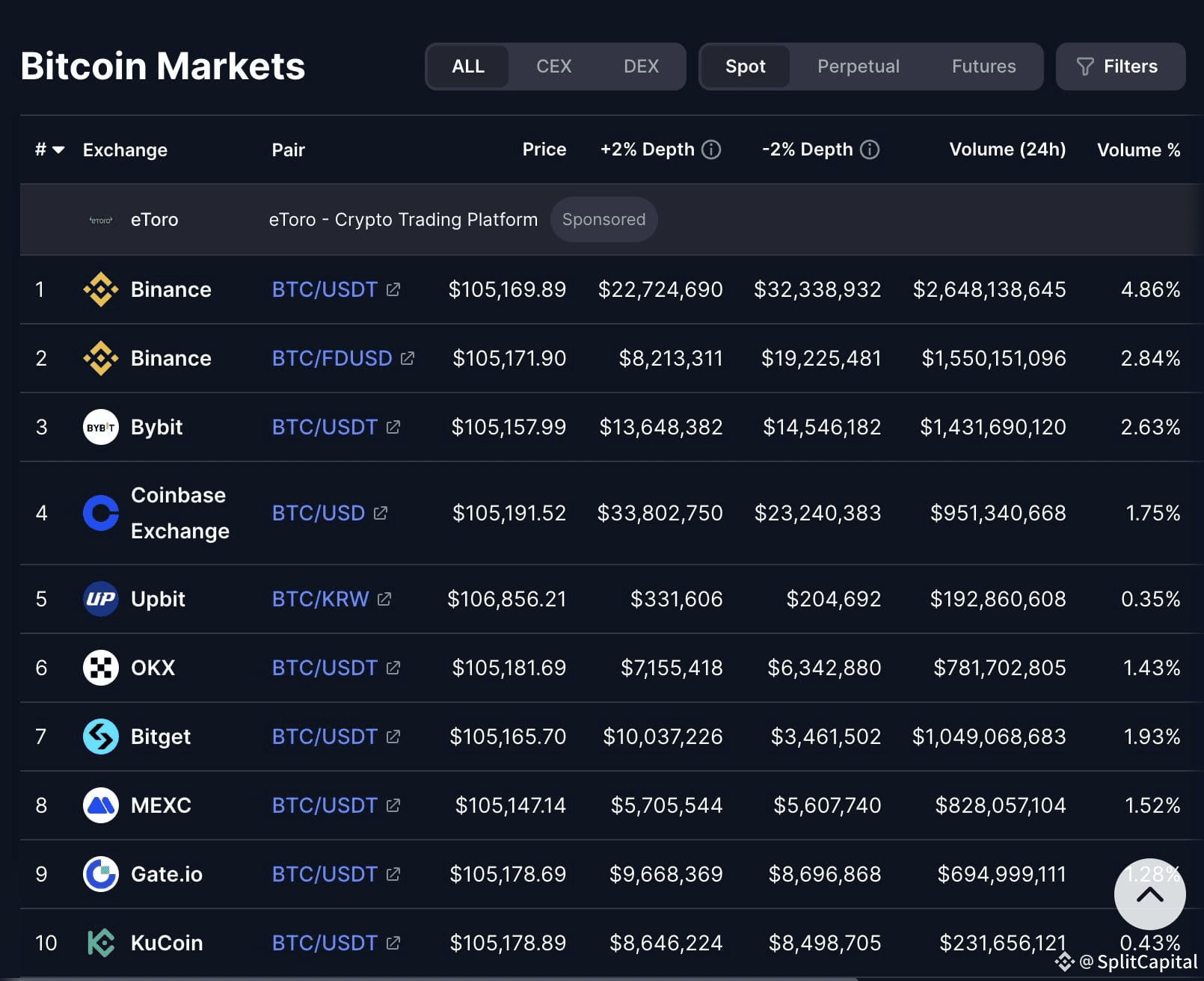The width and height of the screenshot is (1204, 981).
Task: Select the ALL exchanges tab
Action: [468, 67]
